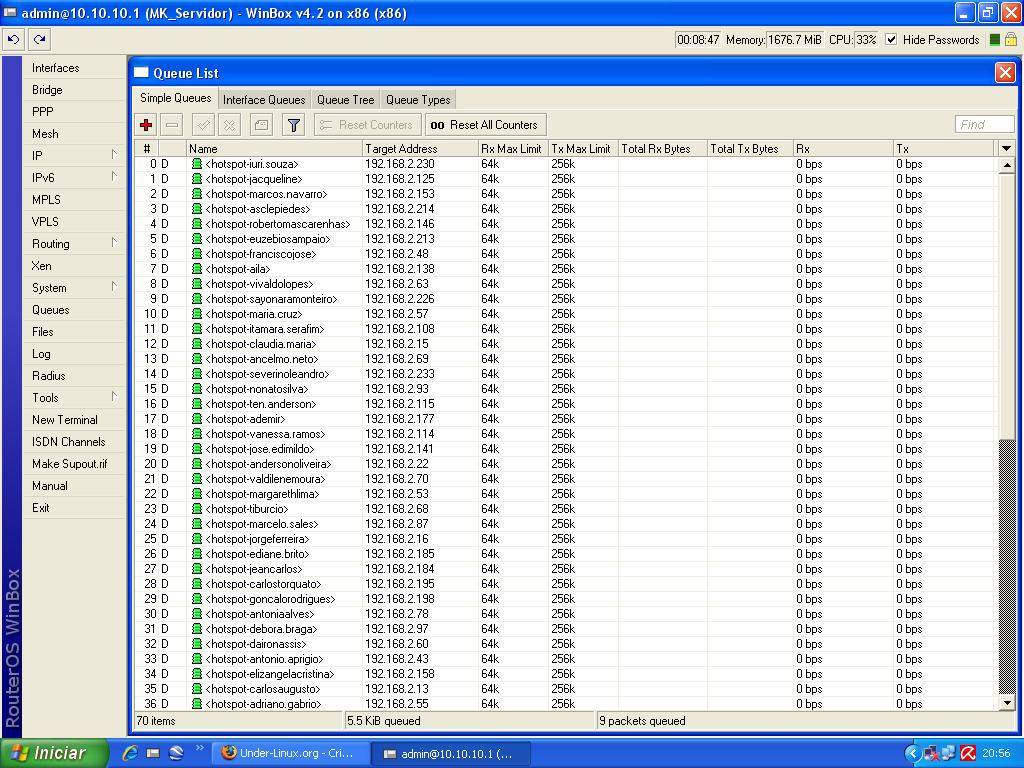Image resolution: width=1024 pixels, height=768 pixels.
Task: Click queue icon of hotspot-iuri.souza
Action: pyautogui.click(x=197, y=164)
